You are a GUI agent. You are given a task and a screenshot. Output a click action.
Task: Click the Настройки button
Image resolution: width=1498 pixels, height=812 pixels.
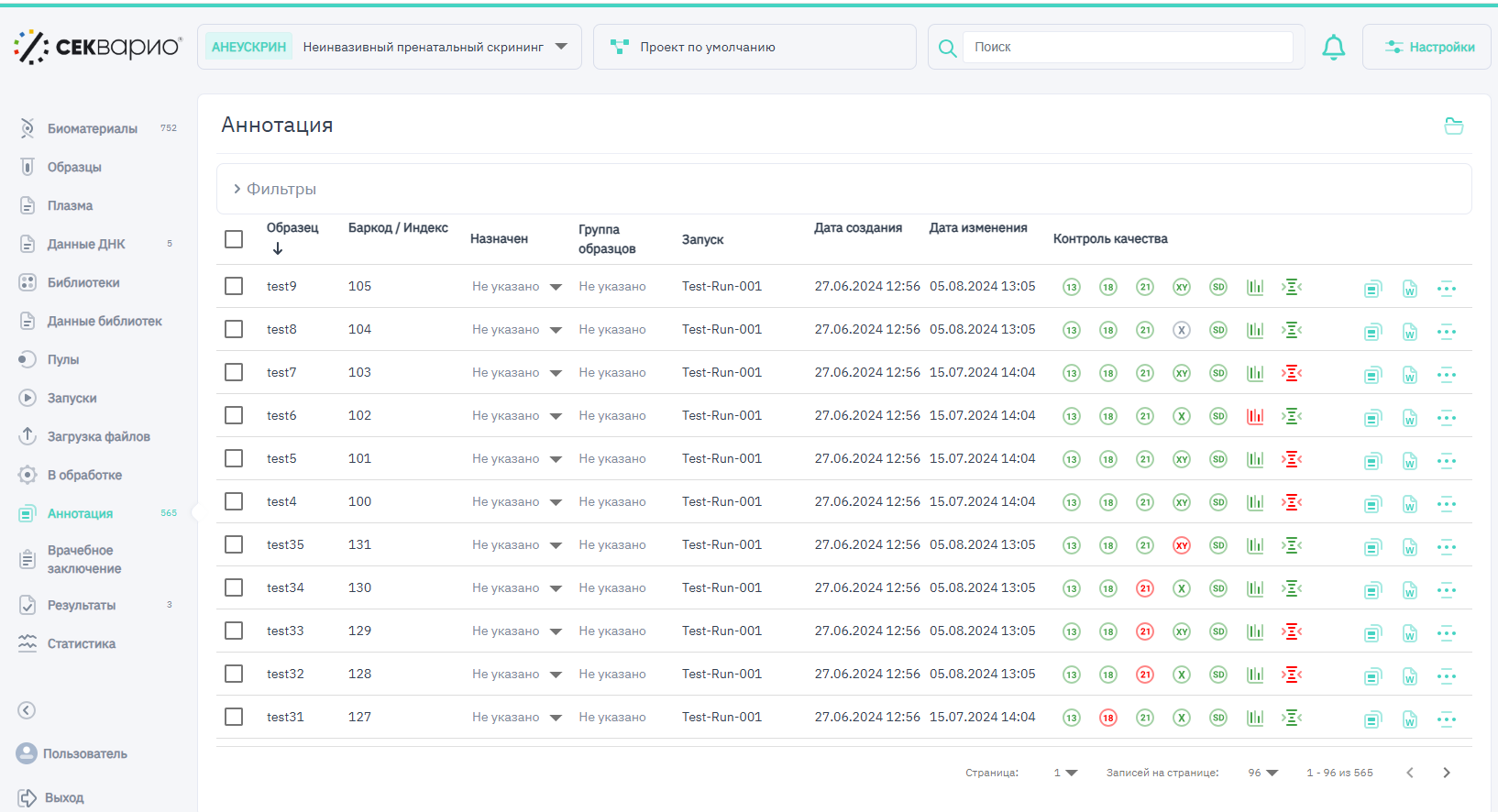pos(1427,48)
